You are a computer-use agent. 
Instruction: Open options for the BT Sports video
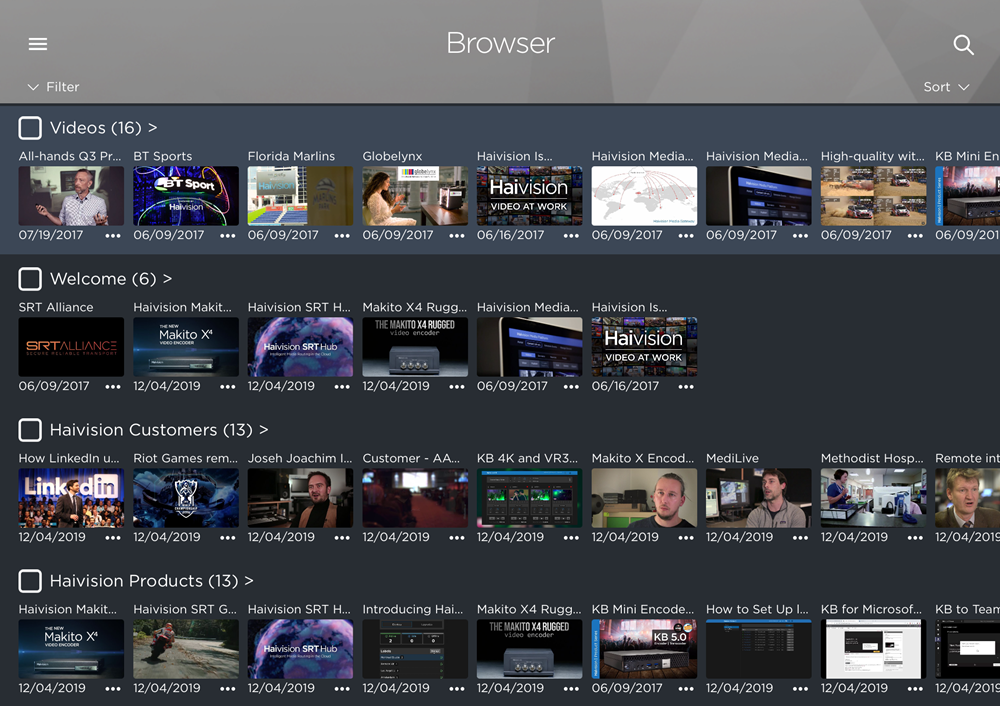coord(227,237)
